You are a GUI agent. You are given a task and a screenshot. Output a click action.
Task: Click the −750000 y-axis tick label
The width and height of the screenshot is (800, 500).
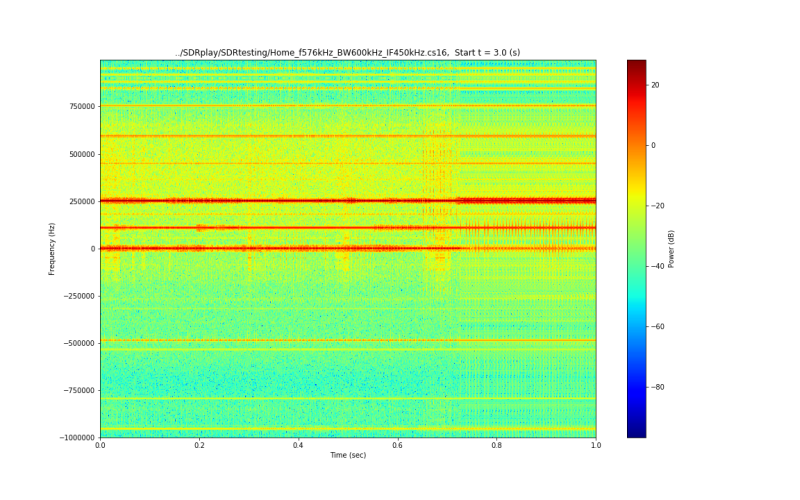(x=80, y=390)
